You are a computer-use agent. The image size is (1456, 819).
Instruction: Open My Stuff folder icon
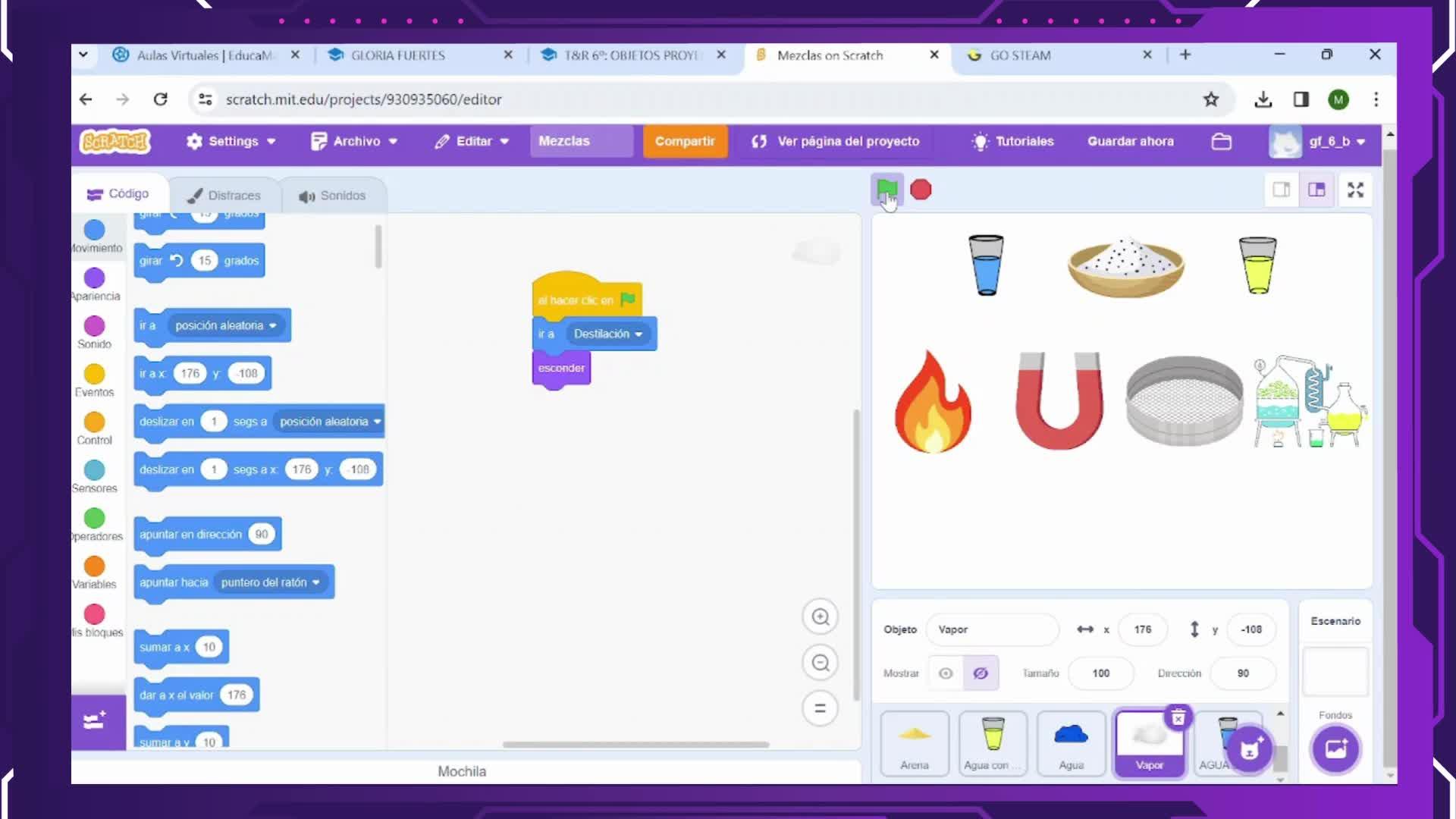click(1221, 142)
